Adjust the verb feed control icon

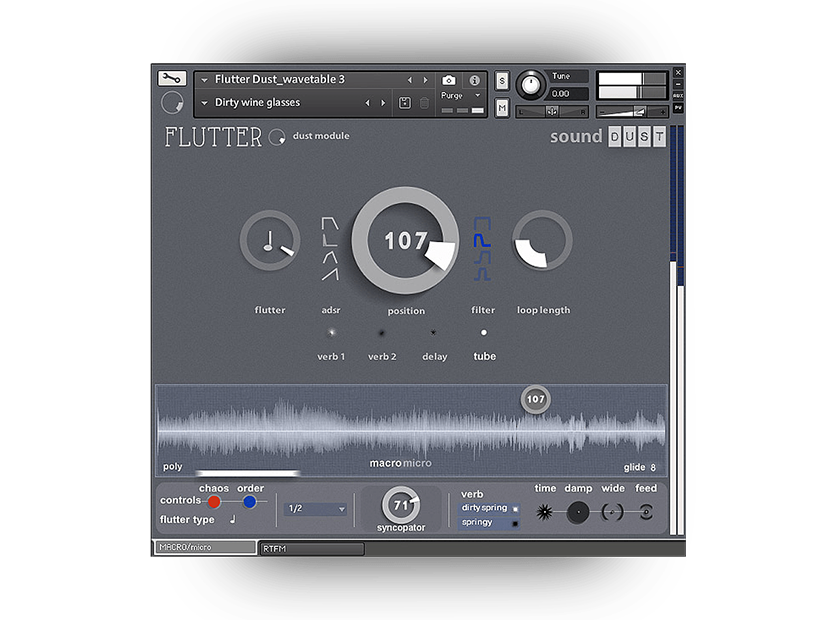pyautogui.click(x=646, y=512)
